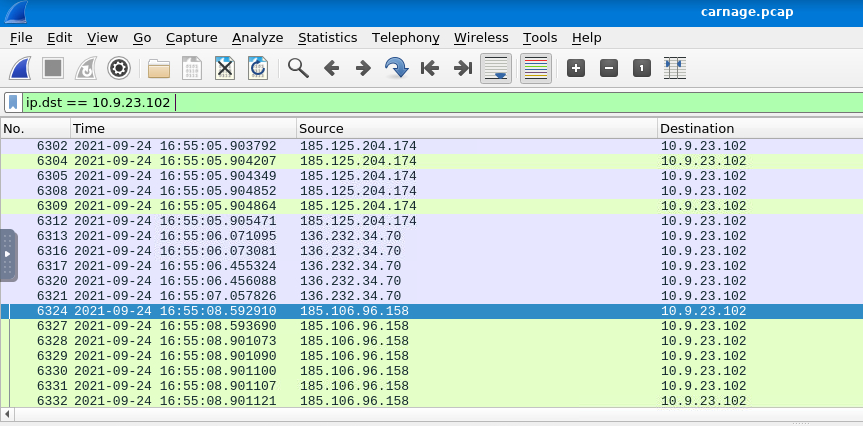This screenshot has height=426, width=863.
Task: Zoom out main window text
Action: 609,68
